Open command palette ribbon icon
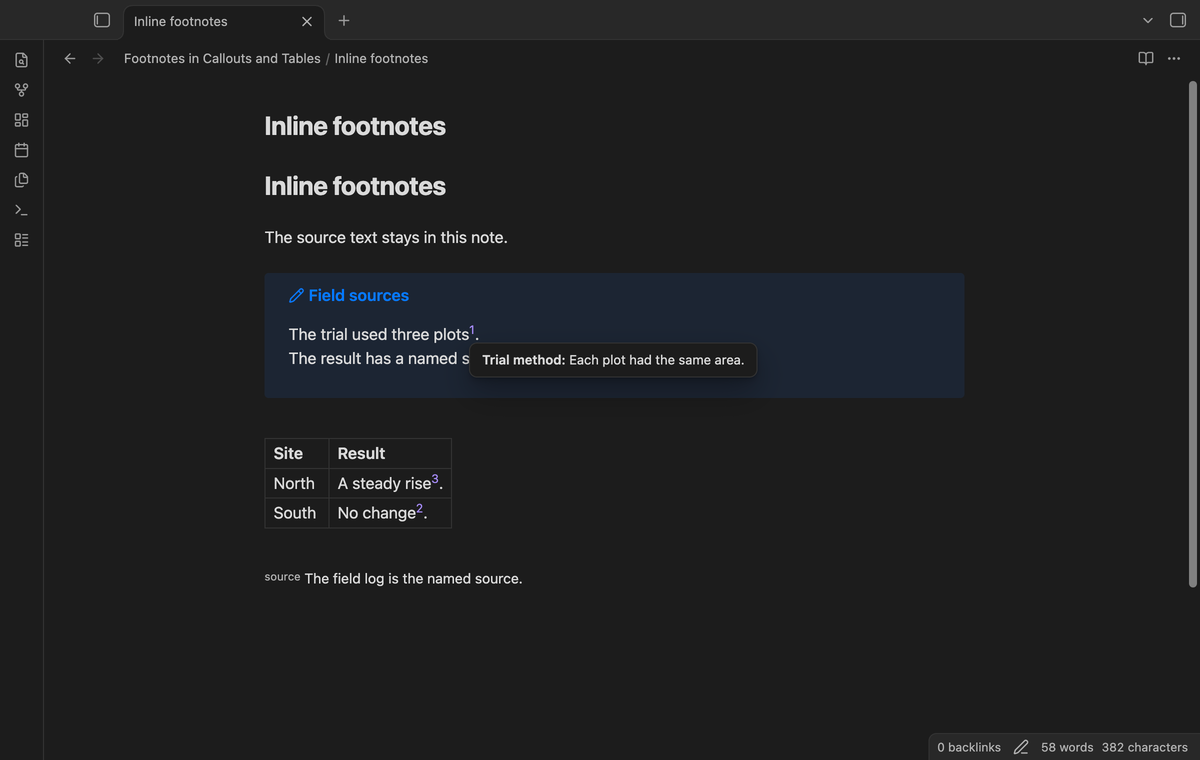The image size is (1200, 760). (21, 210)
